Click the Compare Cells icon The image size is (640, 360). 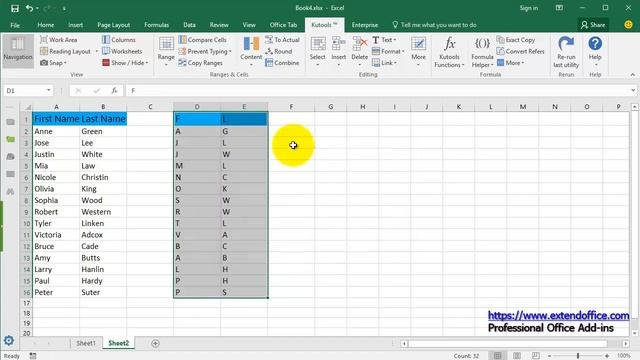click(x=182, y=40)
